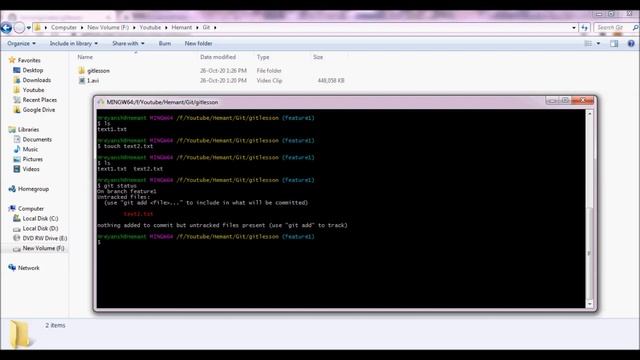The image size is (640, 360).
Task: Select Hemant breadcrumb in address bar
Action: click(x=182, y=27)
